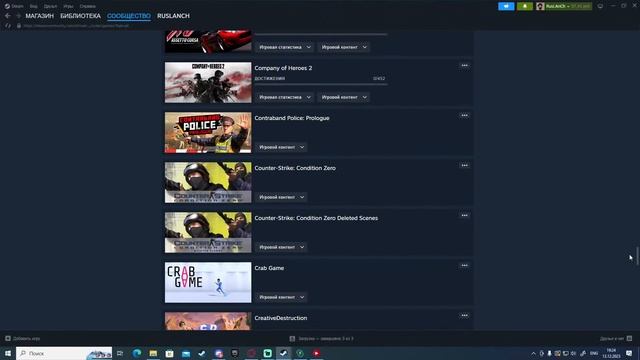Click the page vertical scrollbar thumb
The image size is (640, 360).
tap(637, 256)
